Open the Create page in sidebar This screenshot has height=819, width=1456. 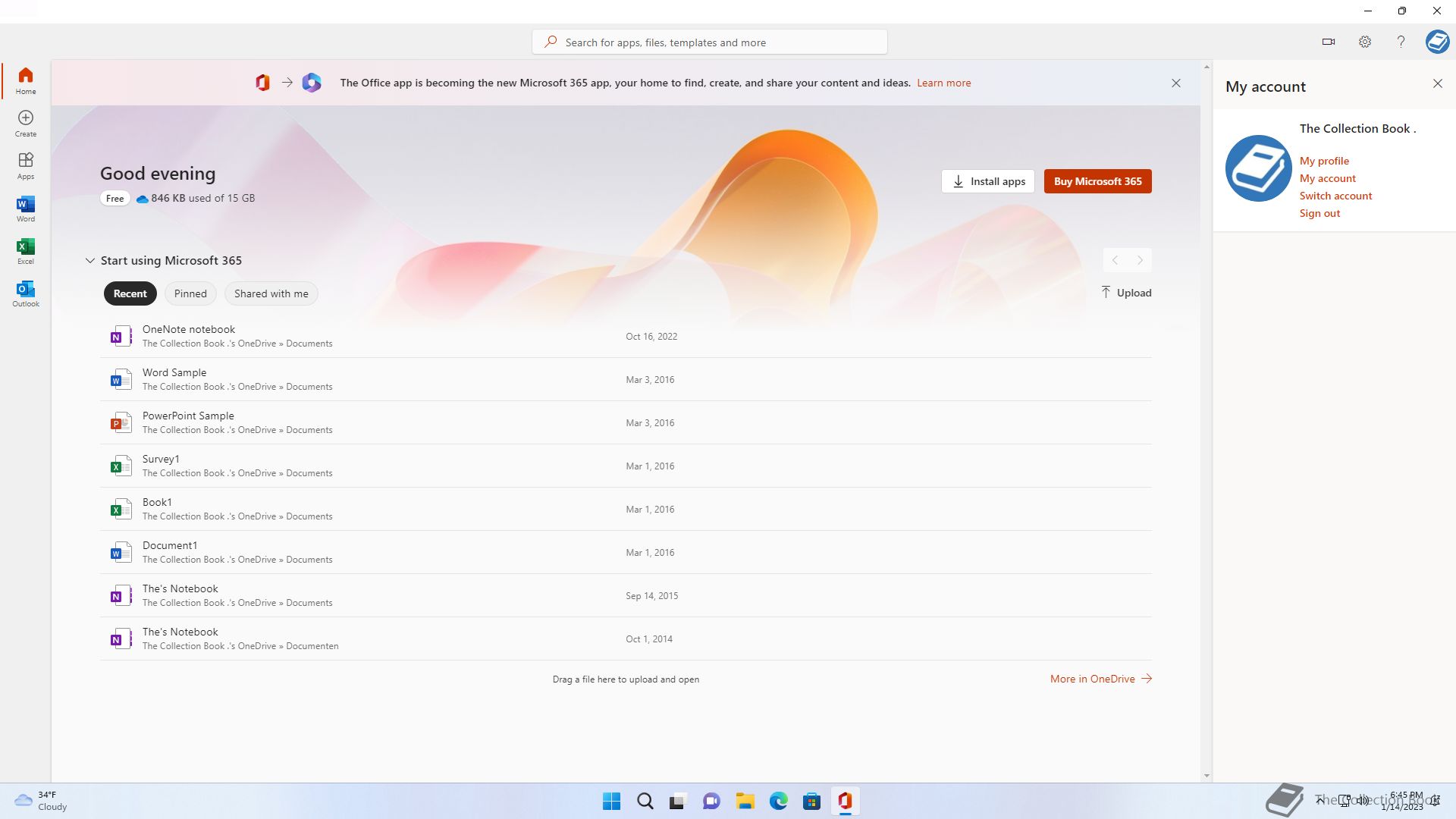26,123
